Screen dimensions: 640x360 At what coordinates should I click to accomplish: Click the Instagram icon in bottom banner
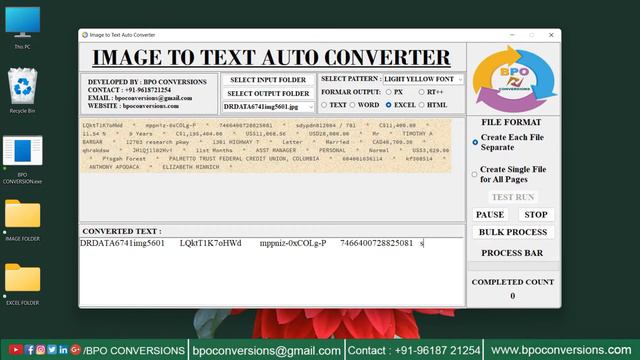[x=40, y=350]
